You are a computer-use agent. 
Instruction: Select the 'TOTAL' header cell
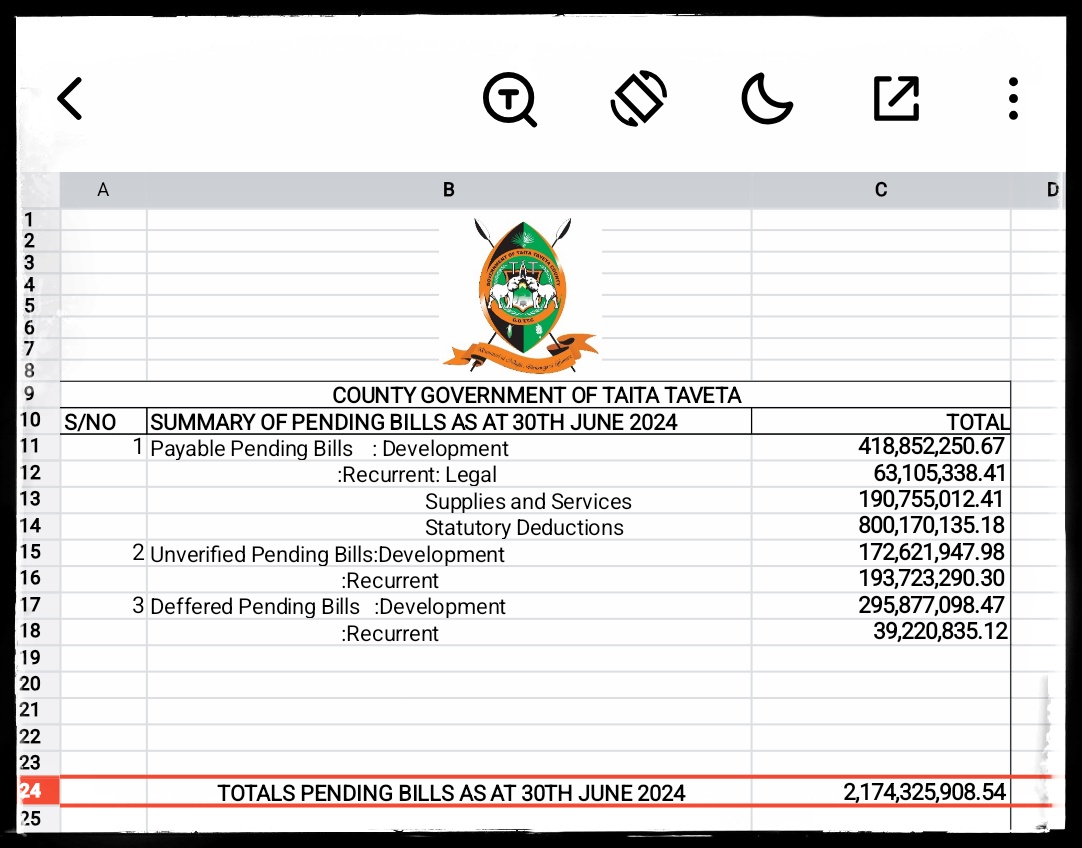pos(881,422)
